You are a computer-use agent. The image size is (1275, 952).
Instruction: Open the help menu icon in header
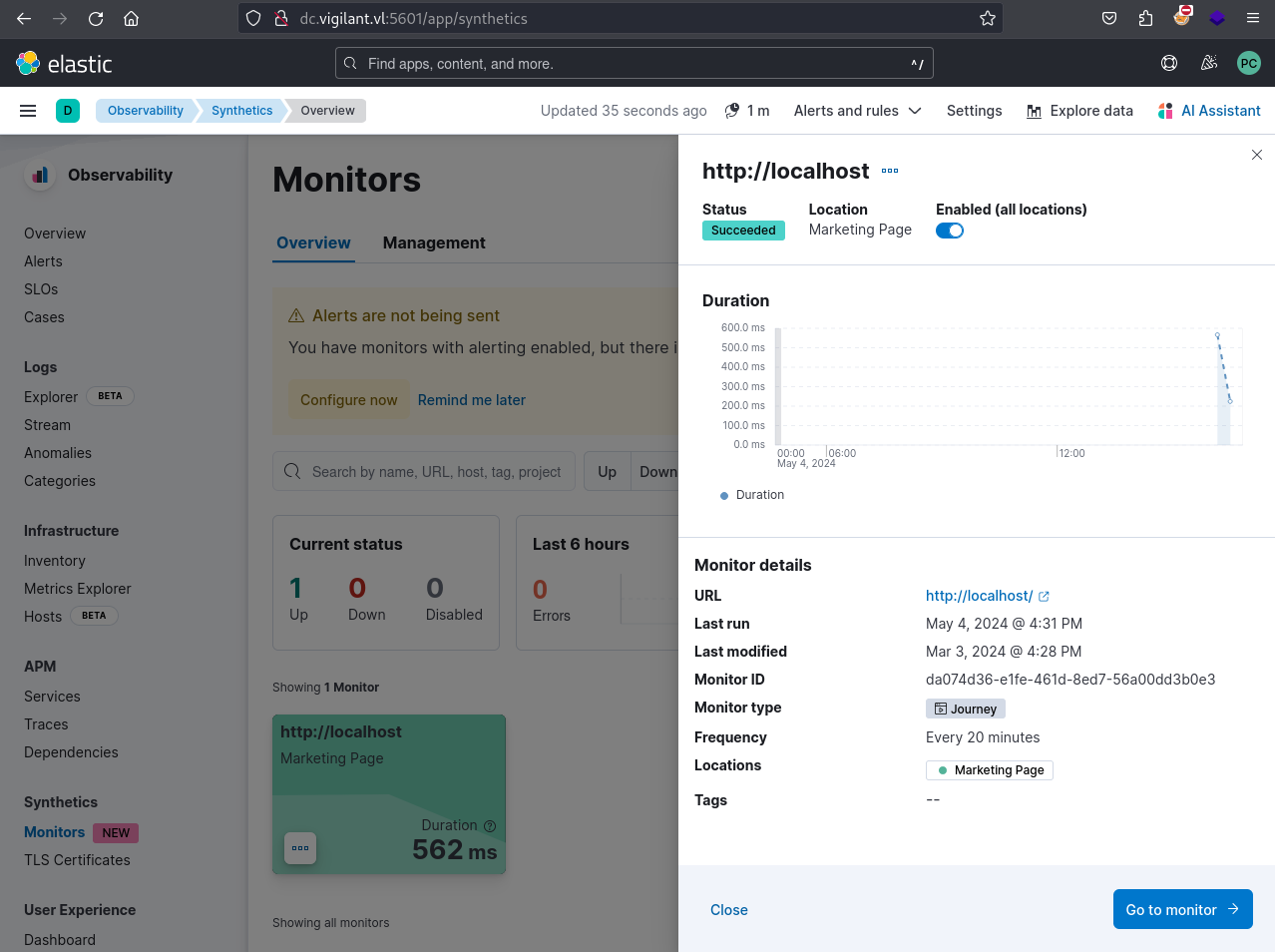pyautogui.click(x=1169, y=63)
